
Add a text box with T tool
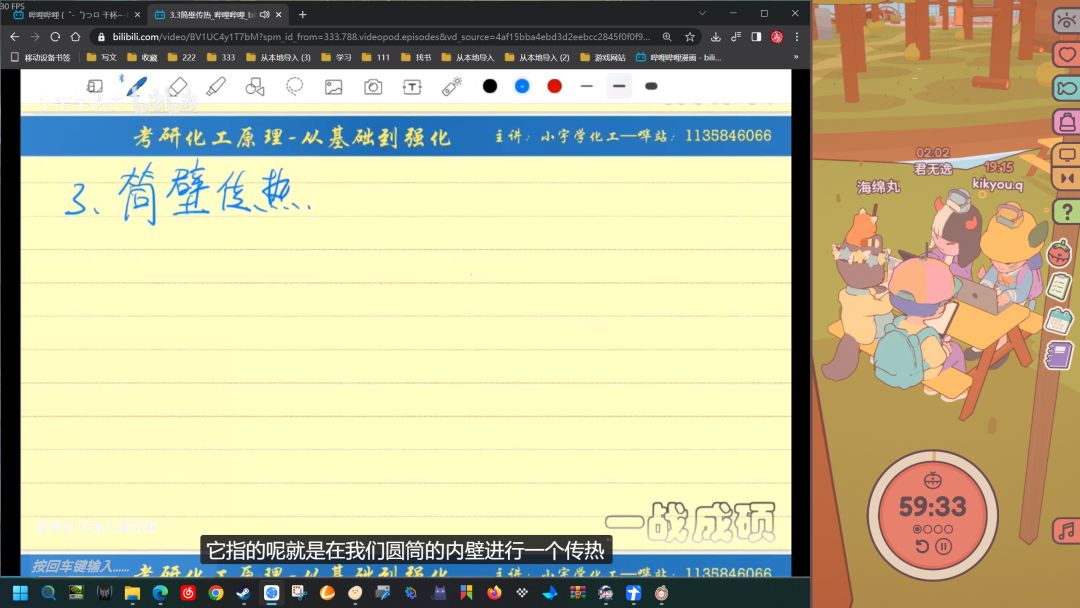[412, 87]
